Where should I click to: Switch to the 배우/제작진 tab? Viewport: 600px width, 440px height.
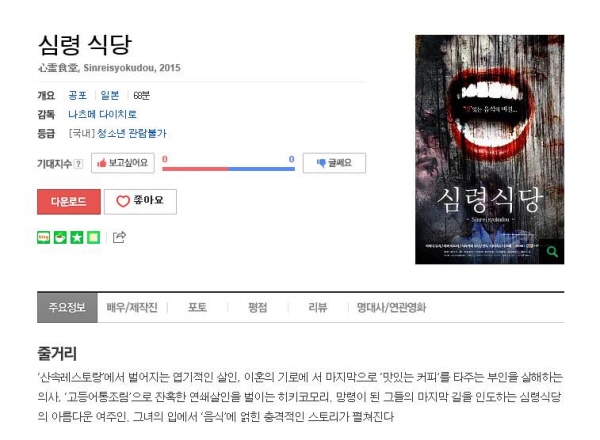132,308
